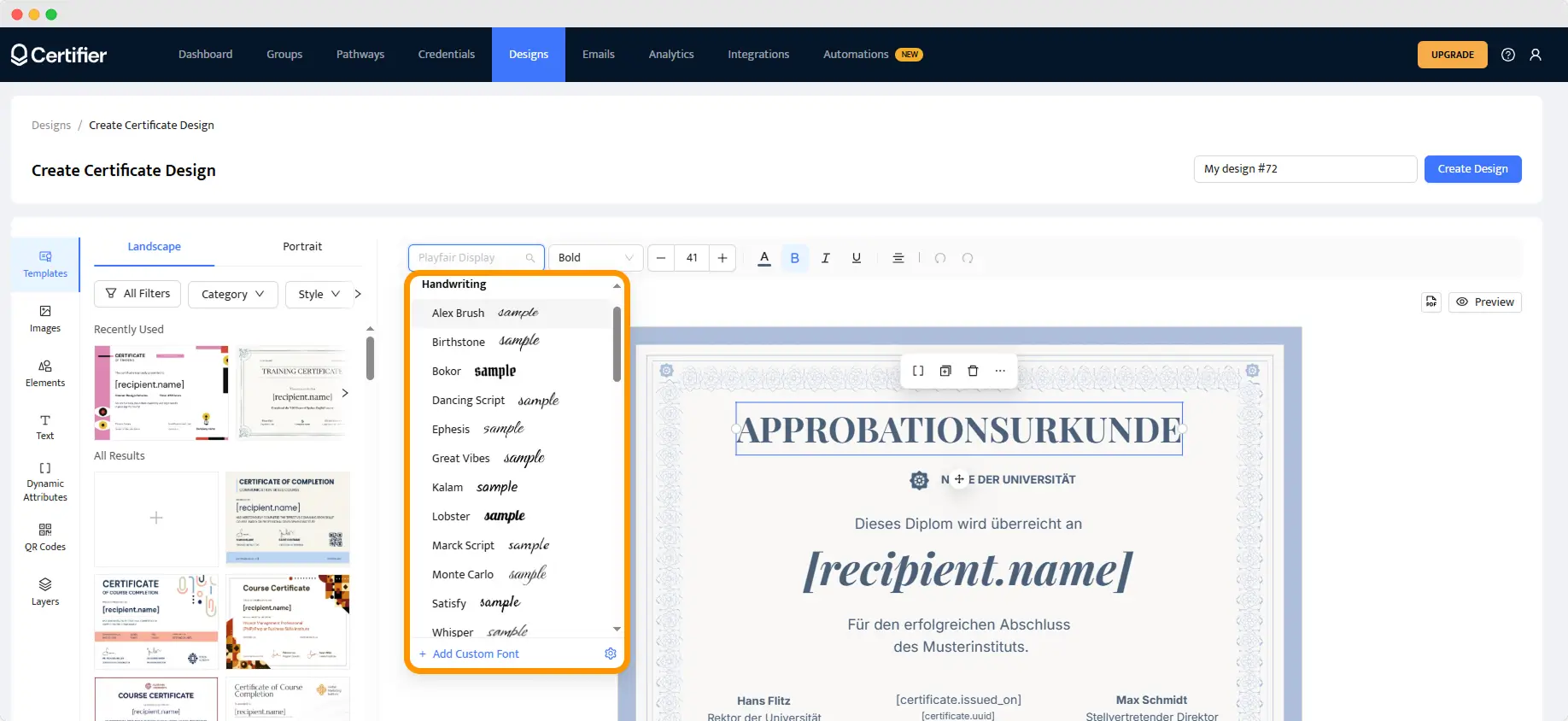Open Pathways in top navigation
The width and height of the screenshot is (1568, 721).
tap(360, 55)
